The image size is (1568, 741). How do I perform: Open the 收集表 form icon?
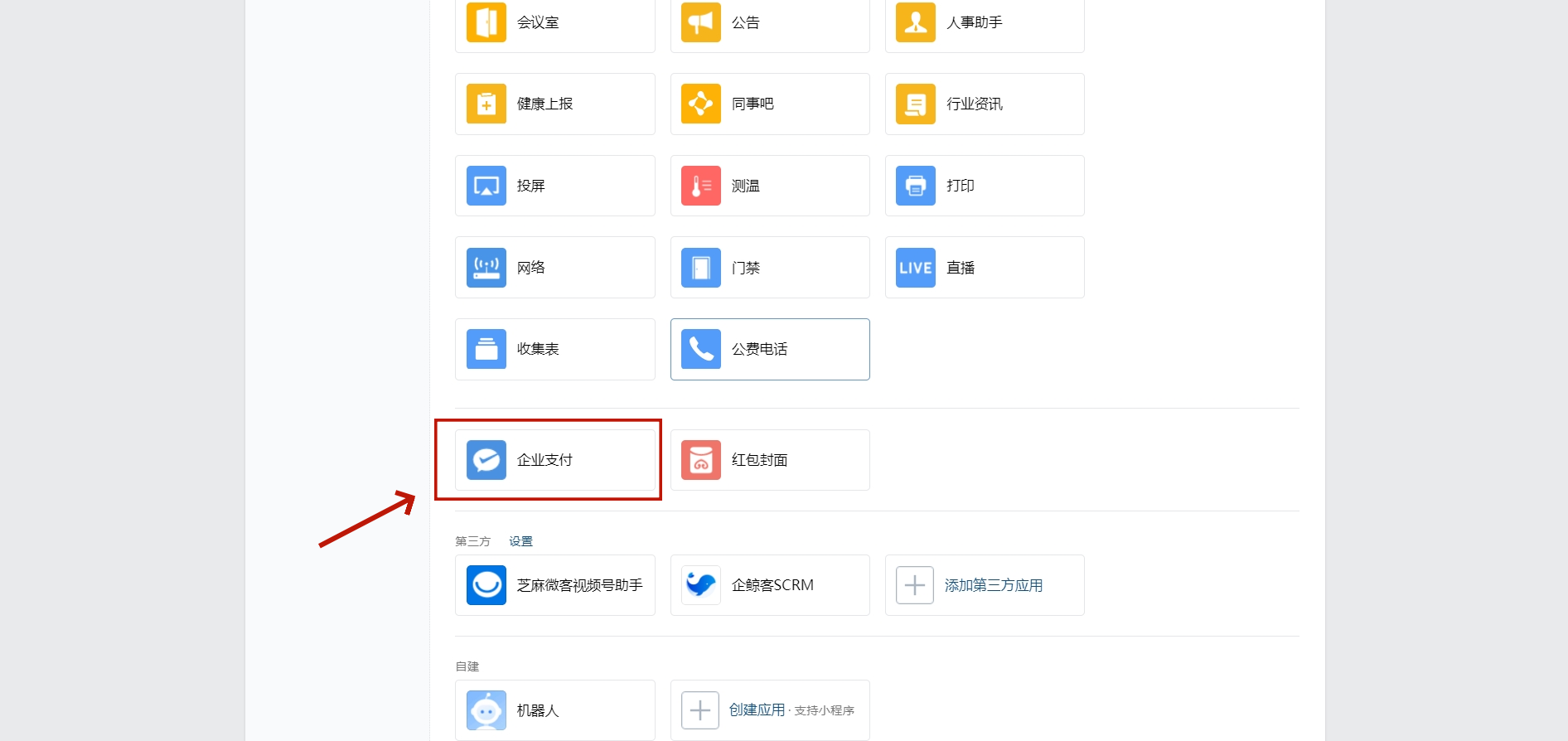tap(486, 349)
